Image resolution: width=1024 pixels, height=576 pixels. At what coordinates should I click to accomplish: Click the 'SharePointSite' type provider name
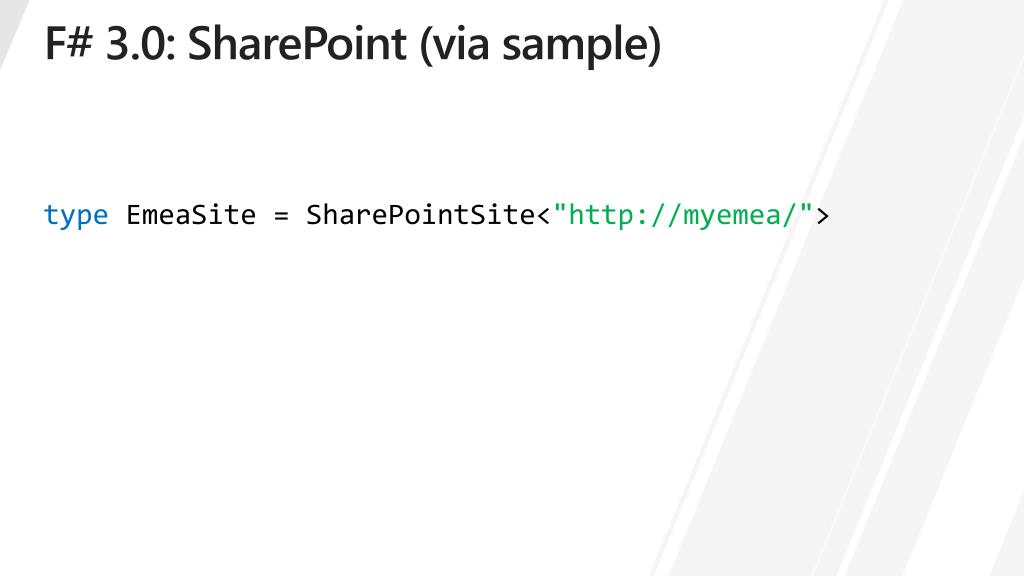click(421, 215)
